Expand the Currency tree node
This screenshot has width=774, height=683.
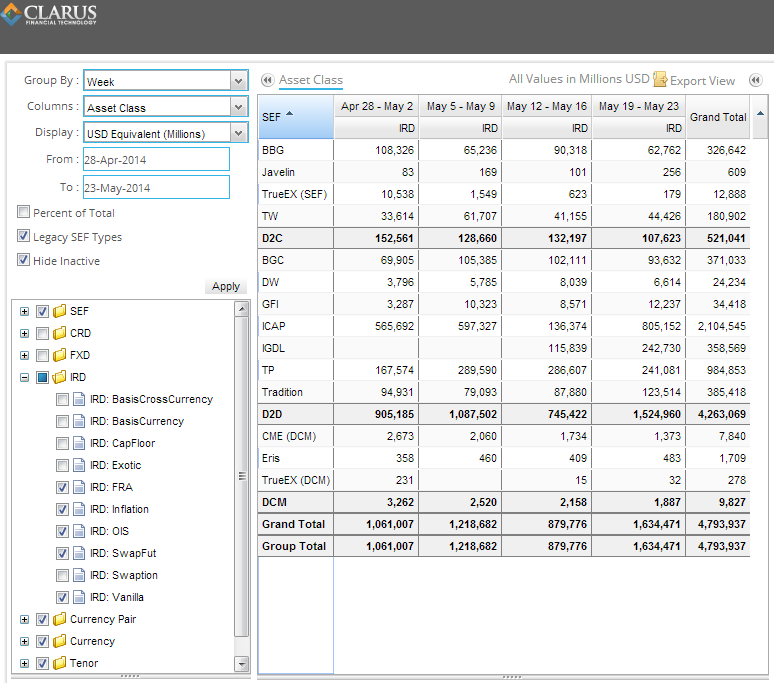click(24, 642)
